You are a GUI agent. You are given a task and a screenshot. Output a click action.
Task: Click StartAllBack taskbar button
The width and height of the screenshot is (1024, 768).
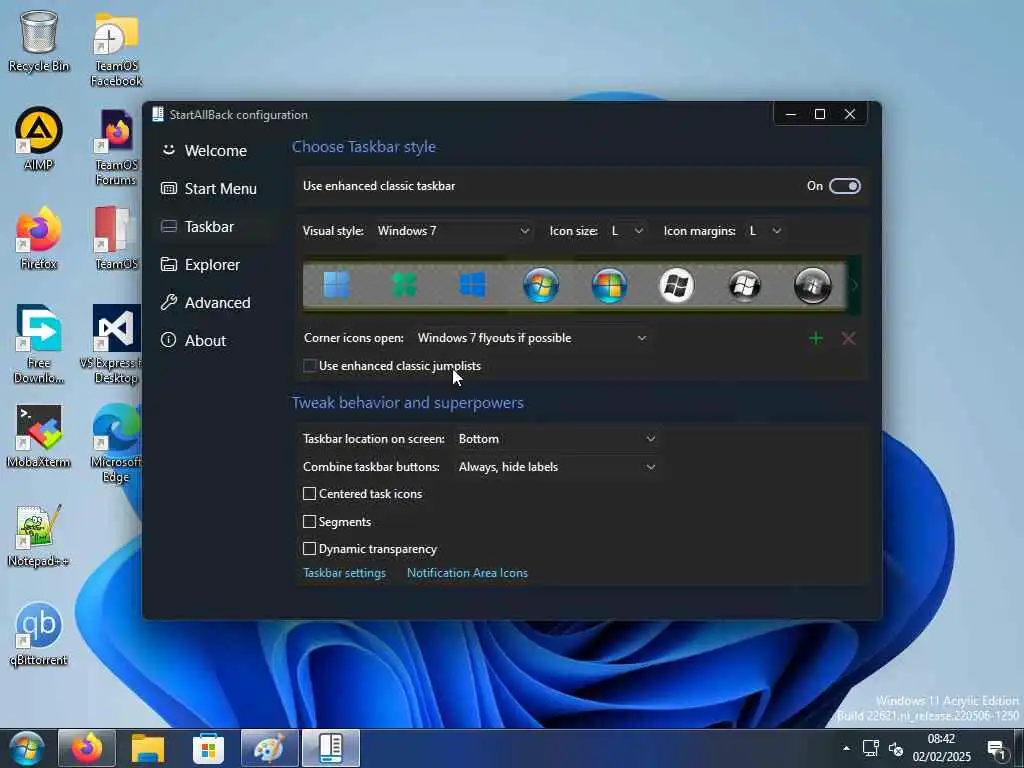[x=330, y=748]
